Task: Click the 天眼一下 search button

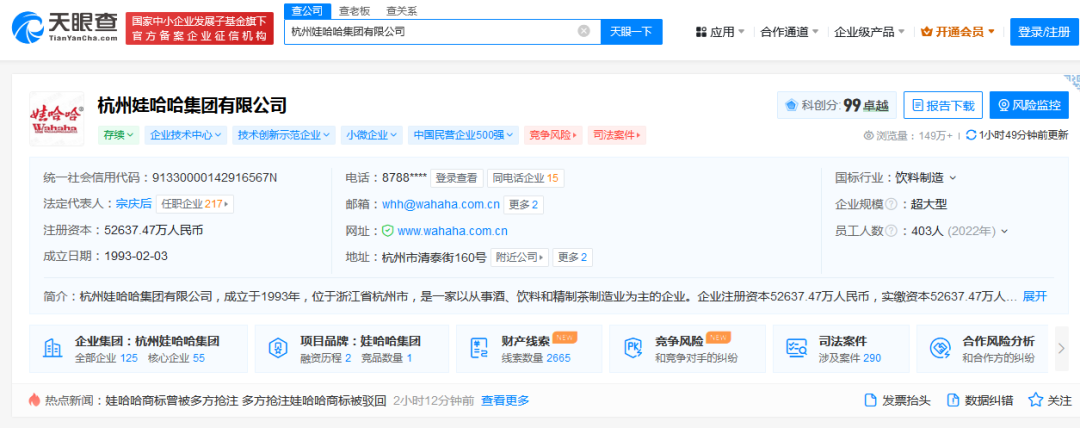Action: [632, 32]
